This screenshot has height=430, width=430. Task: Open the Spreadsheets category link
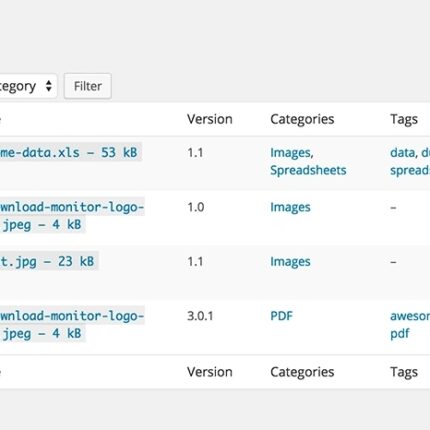click(308, 170)
